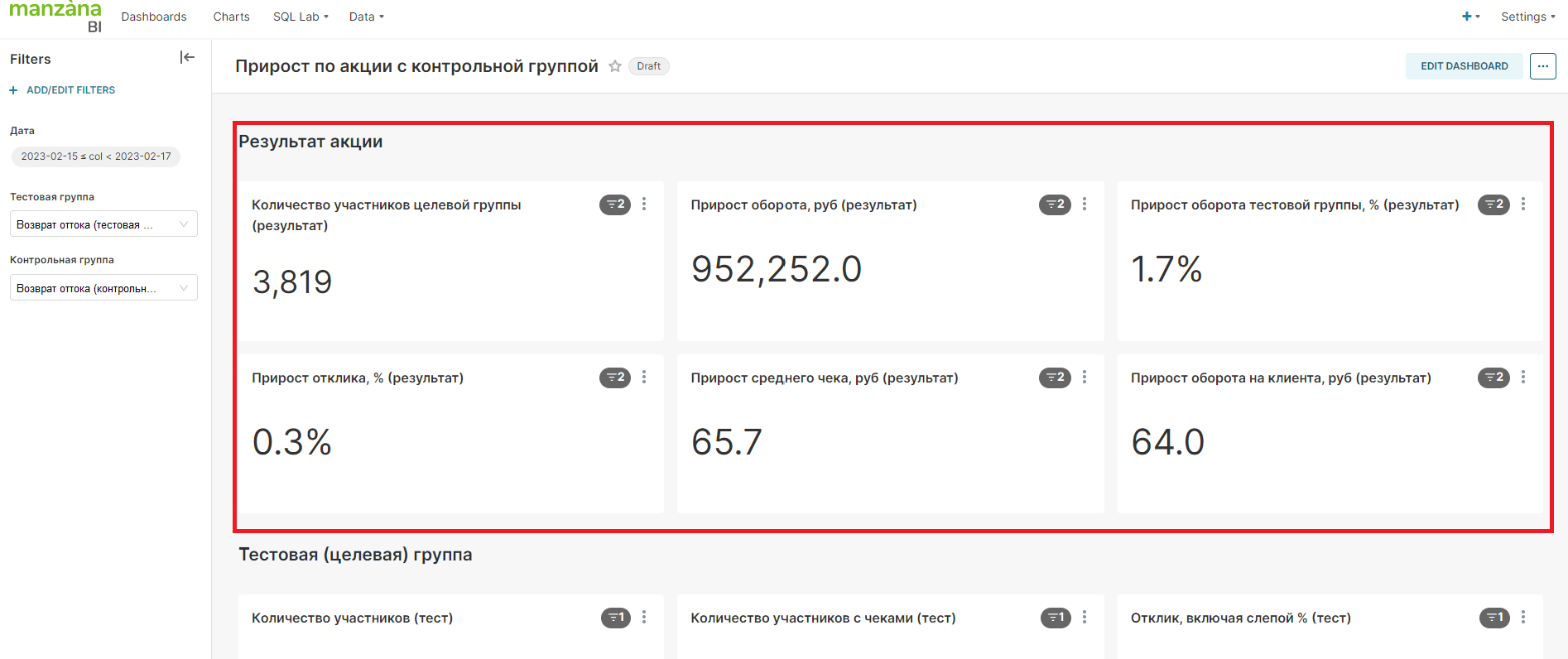This screenshot has height=659, width=1568.
Task: Open kebab menu on Прирост оборота на клиента
Action: click(x=1523, y=378)
